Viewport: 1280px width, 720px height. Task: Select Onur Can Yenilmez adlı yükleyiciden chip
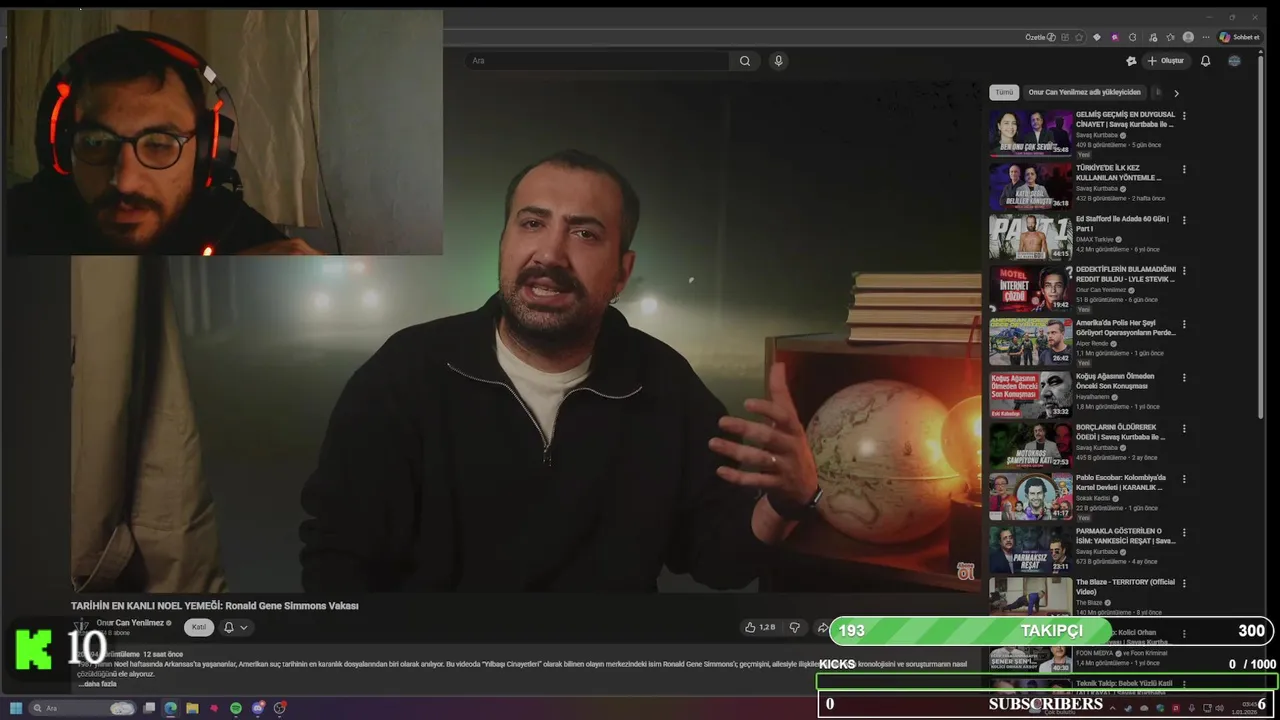[1084, 92]
